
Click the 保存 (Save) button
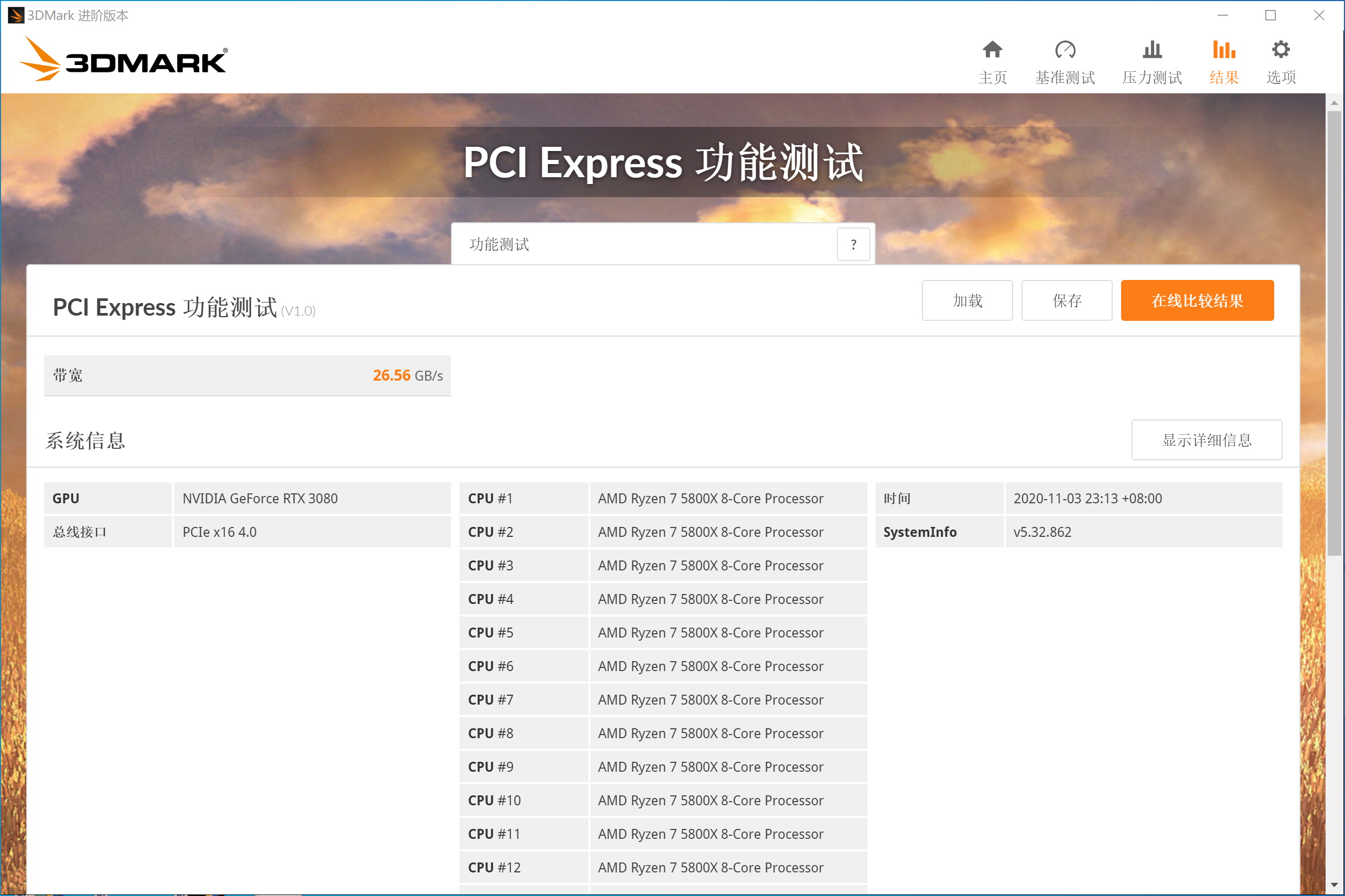(x=1067, y=300)
